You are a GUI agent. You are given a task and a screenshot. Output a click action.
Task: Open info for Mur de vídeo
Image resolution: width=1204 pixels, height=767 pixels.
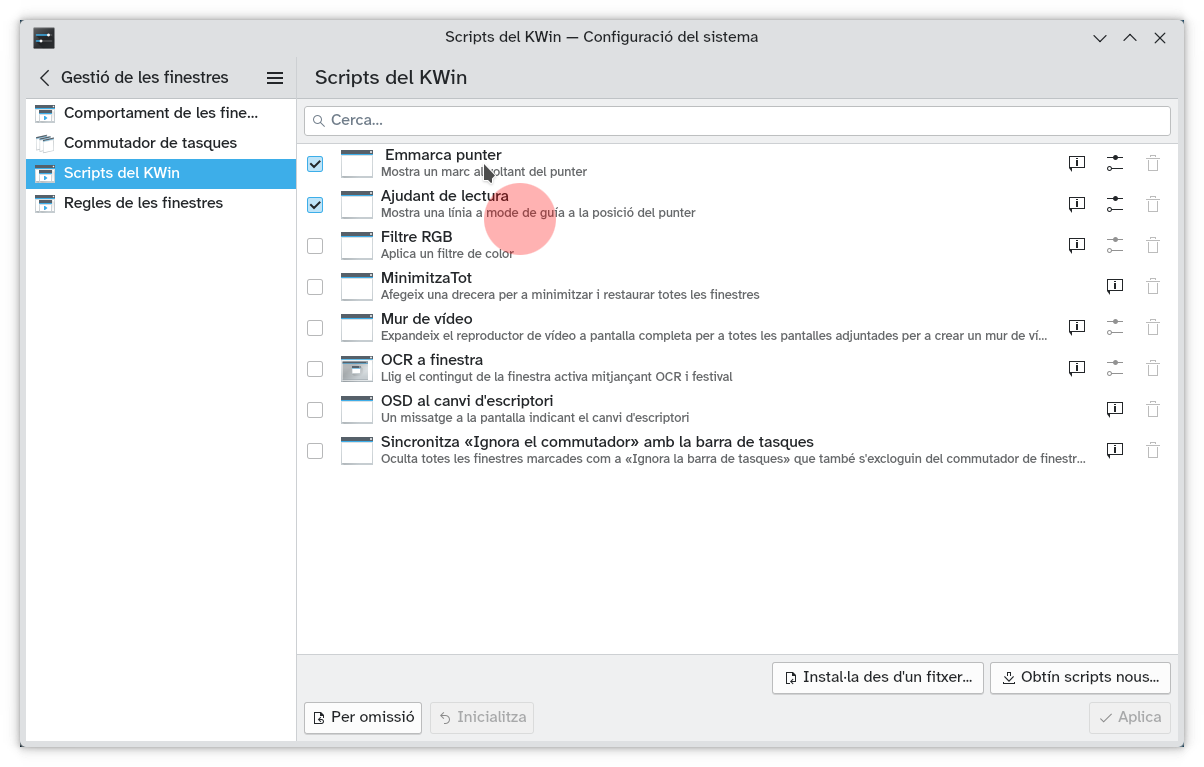(x=1077, y=327)
